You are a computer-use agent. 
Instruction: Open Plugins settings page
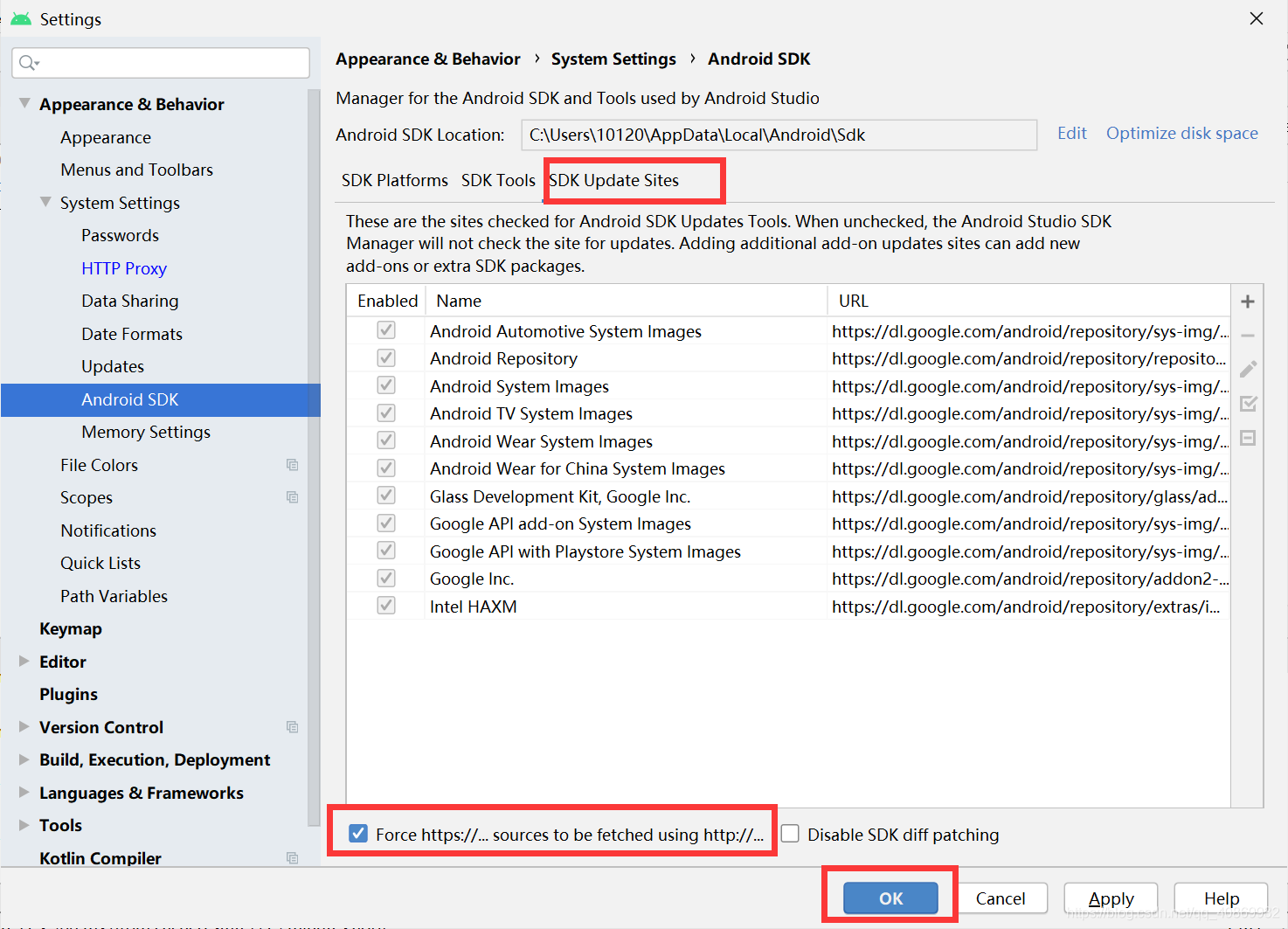click(68, 694)
